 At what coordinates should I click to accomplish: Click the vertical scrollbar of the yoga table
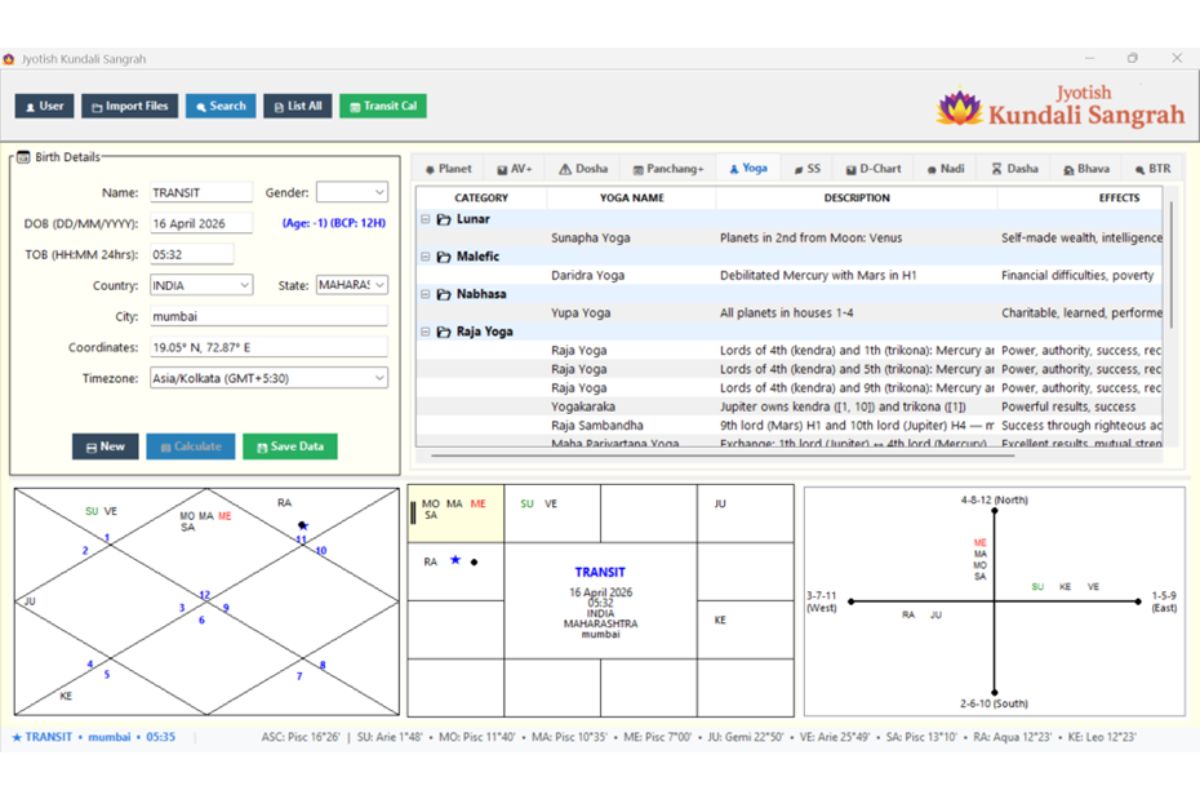pos(1171,264)
